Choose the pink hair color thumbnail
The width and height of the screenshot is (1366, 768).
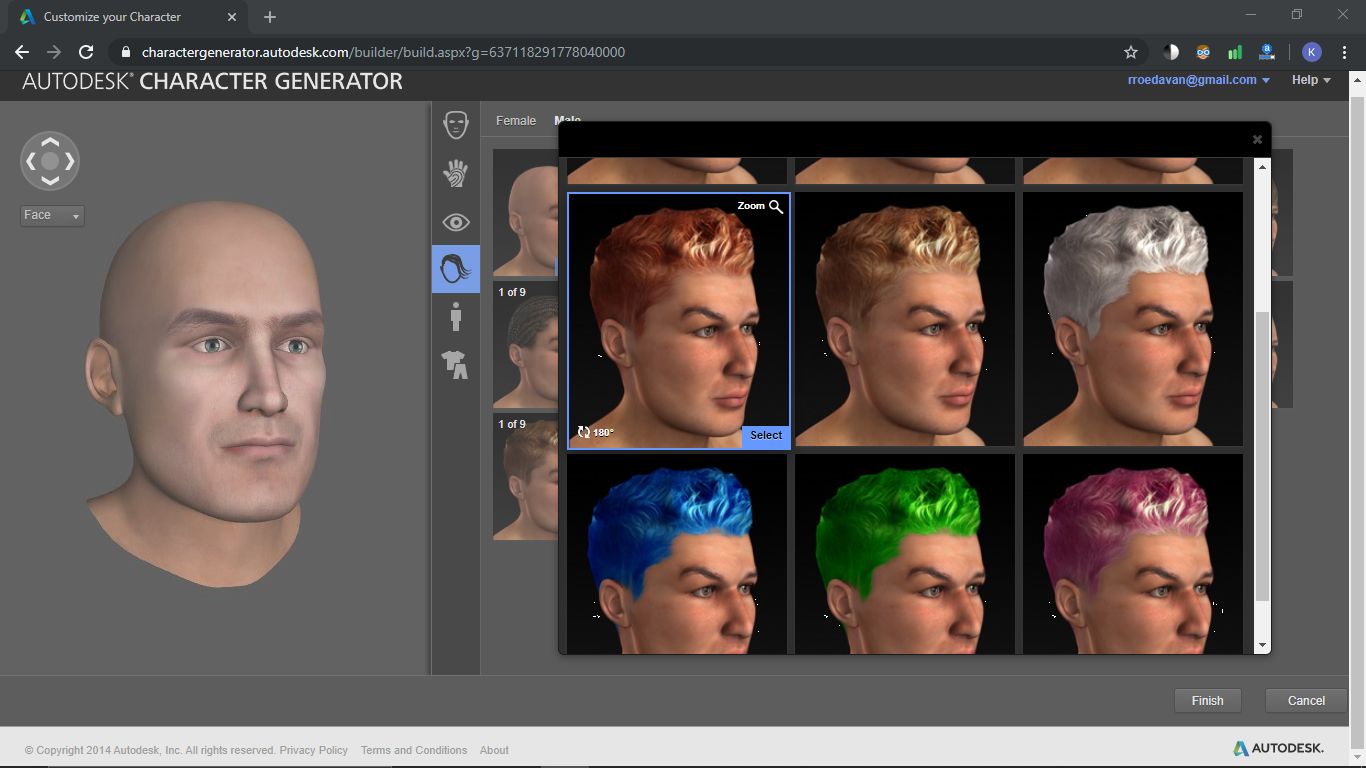(x=1133, y=554)
